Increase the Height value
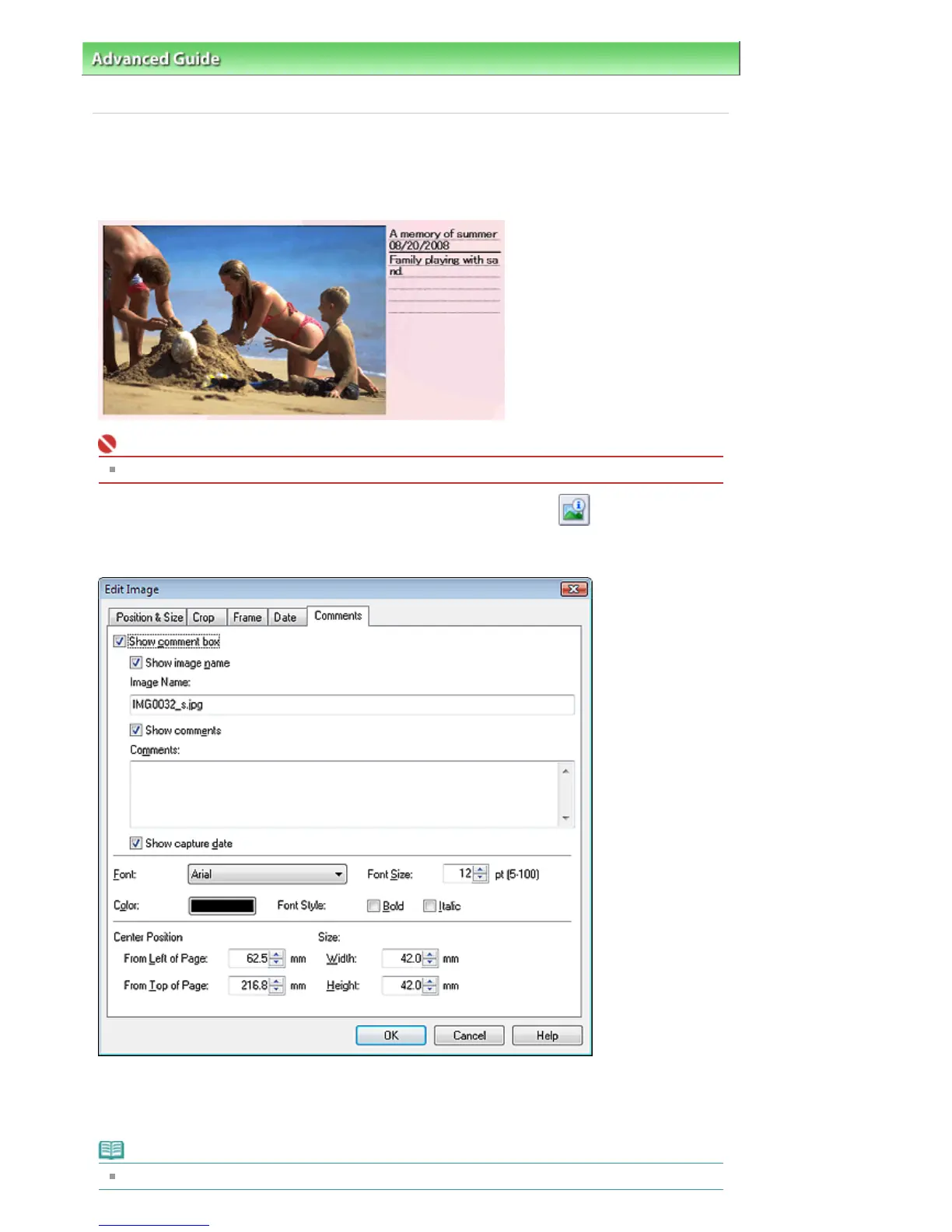 point(430,981)
